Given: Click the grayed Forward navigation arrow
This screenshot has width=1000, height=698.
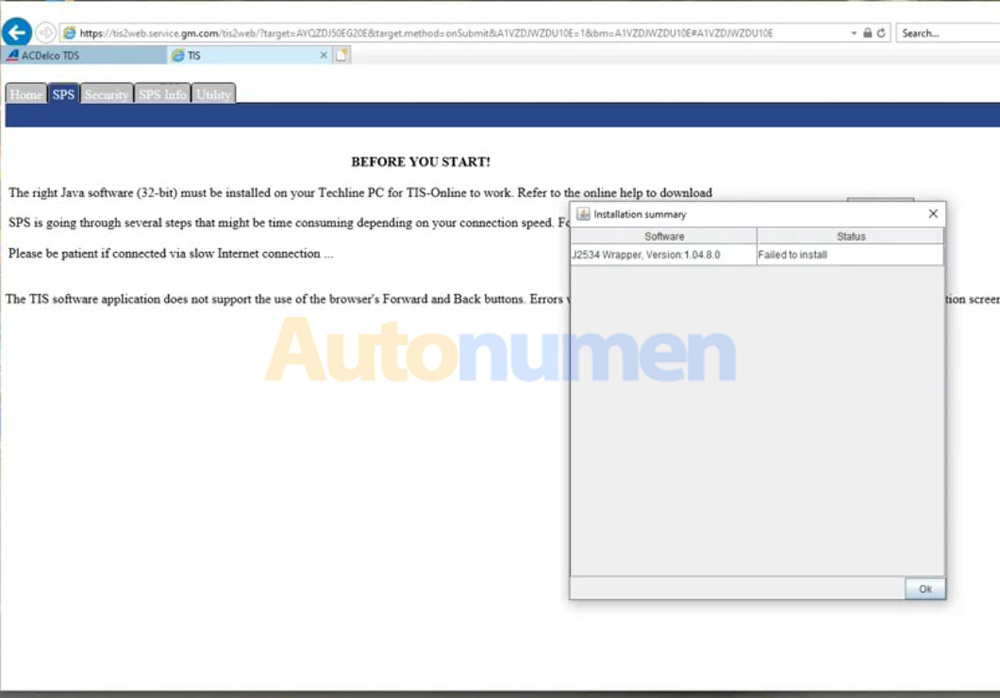Looking at the screenshot, I should pos(45,31).
